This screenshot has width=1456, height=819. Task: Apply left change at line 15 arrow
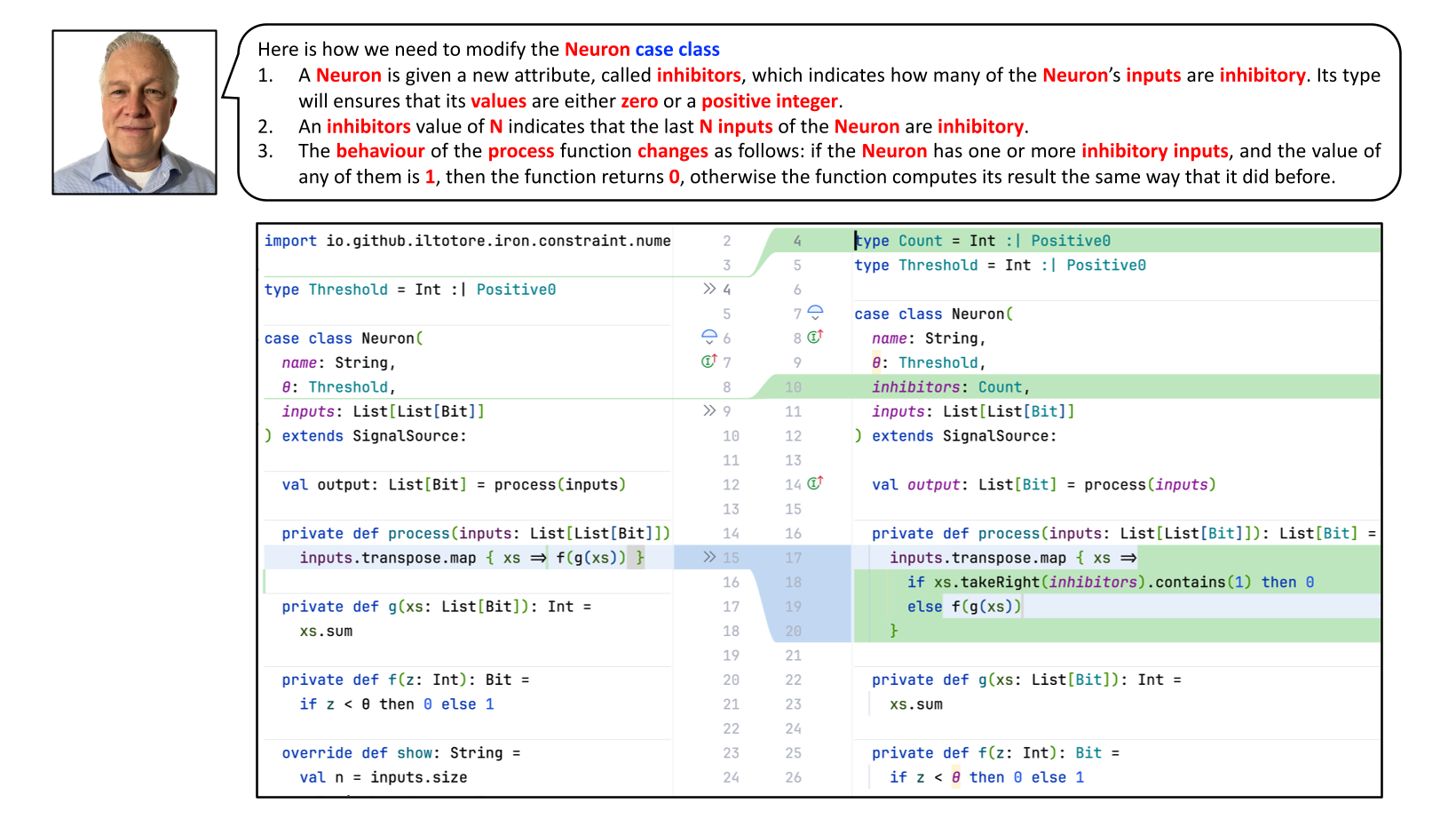(x=708, y=557)
